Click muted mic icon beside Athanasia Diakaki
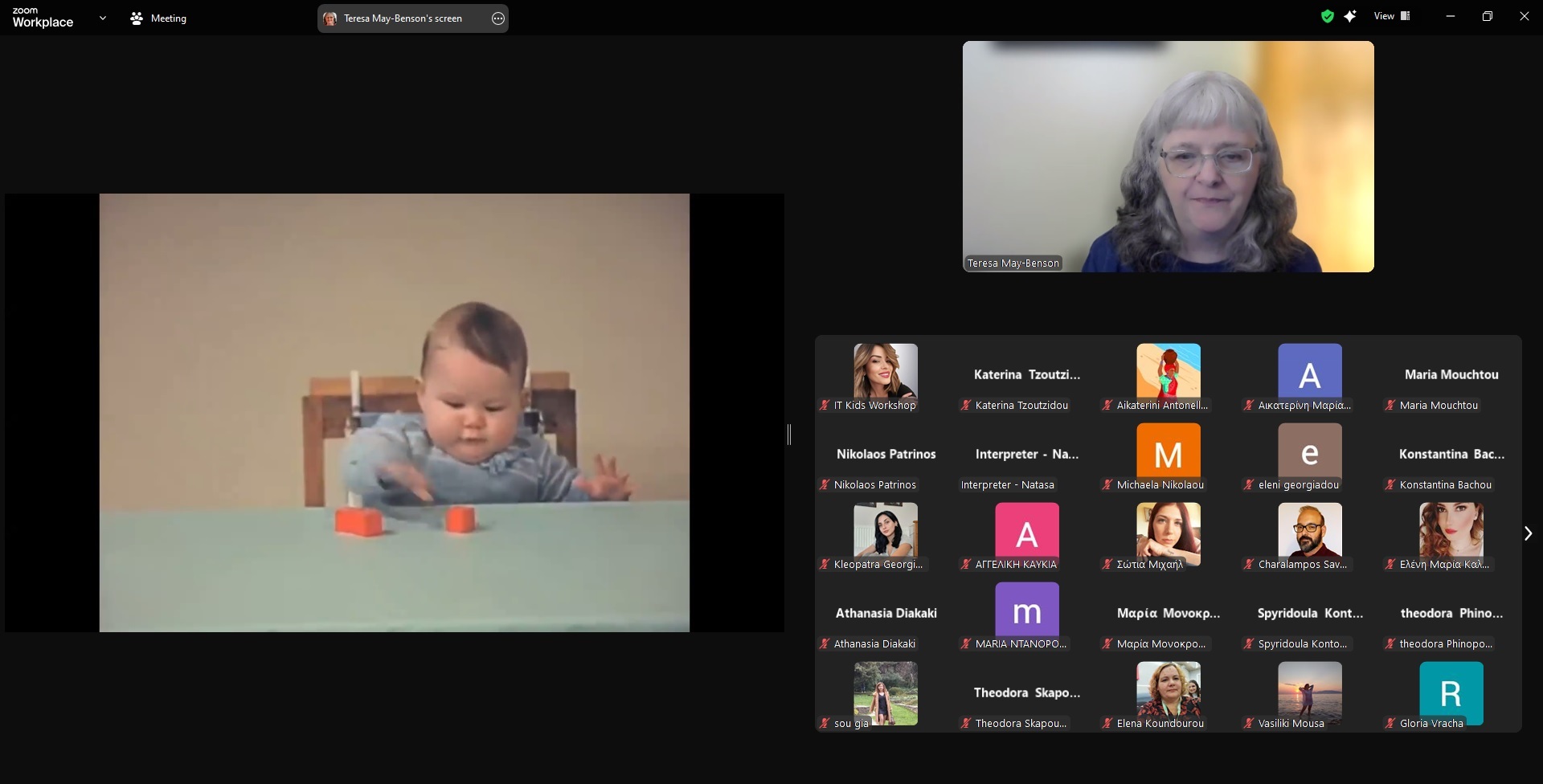Image resolution: width=1543 pixels, height=784 pixels. pos(825,644)
